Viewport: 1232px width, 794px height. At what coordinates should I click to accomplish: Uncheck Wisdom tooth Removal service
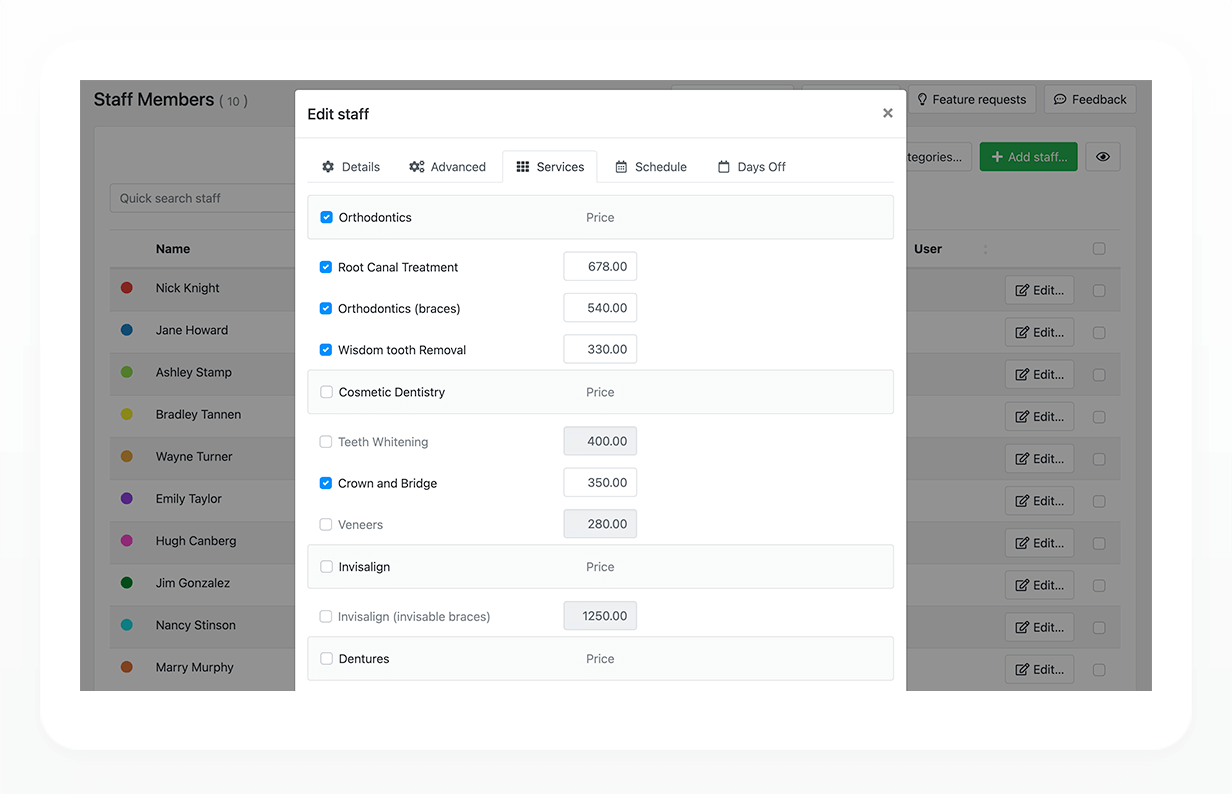[325, 350]
